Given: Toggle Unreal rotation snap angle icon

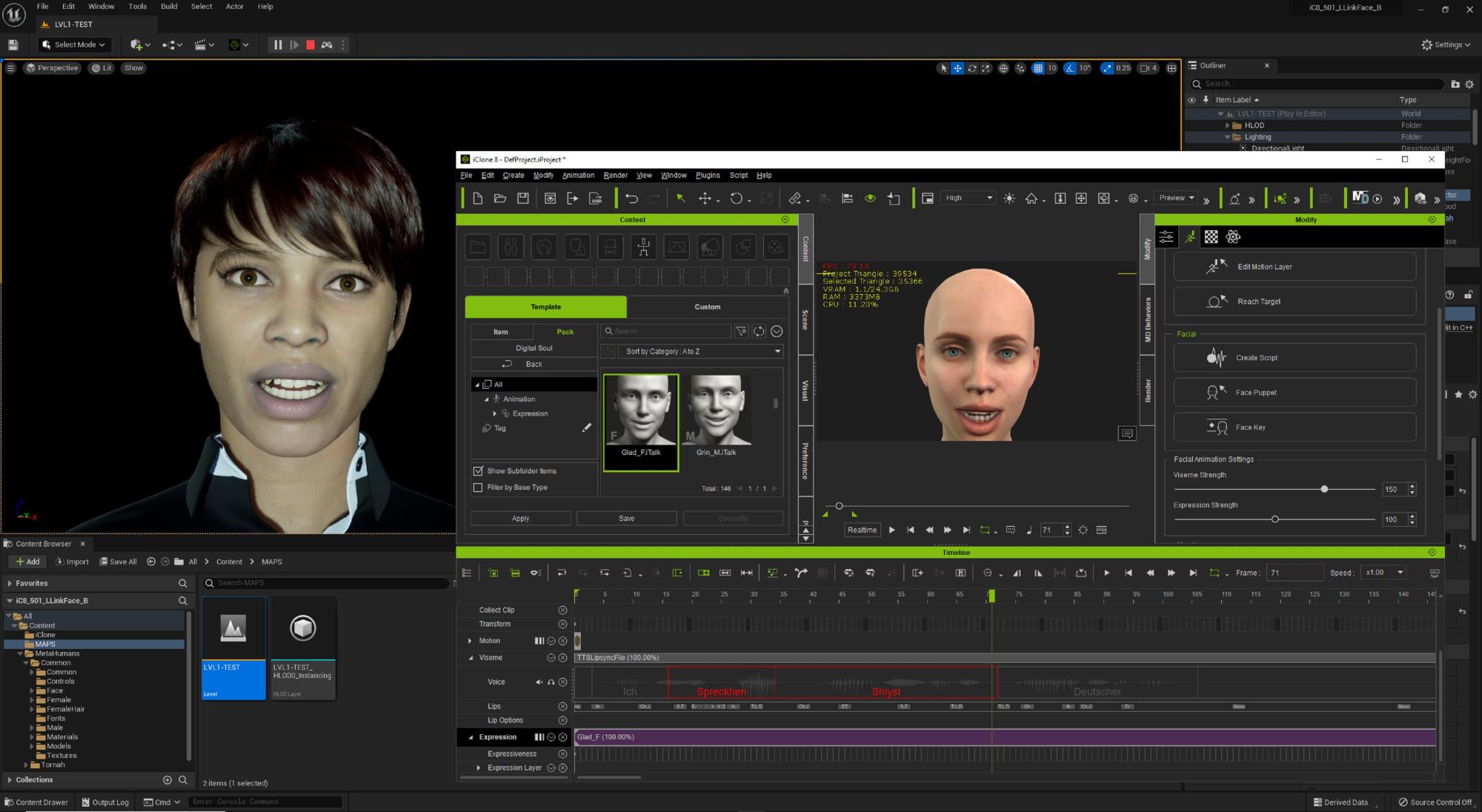Looking at the screenshot, I should tap(1070, 68).
